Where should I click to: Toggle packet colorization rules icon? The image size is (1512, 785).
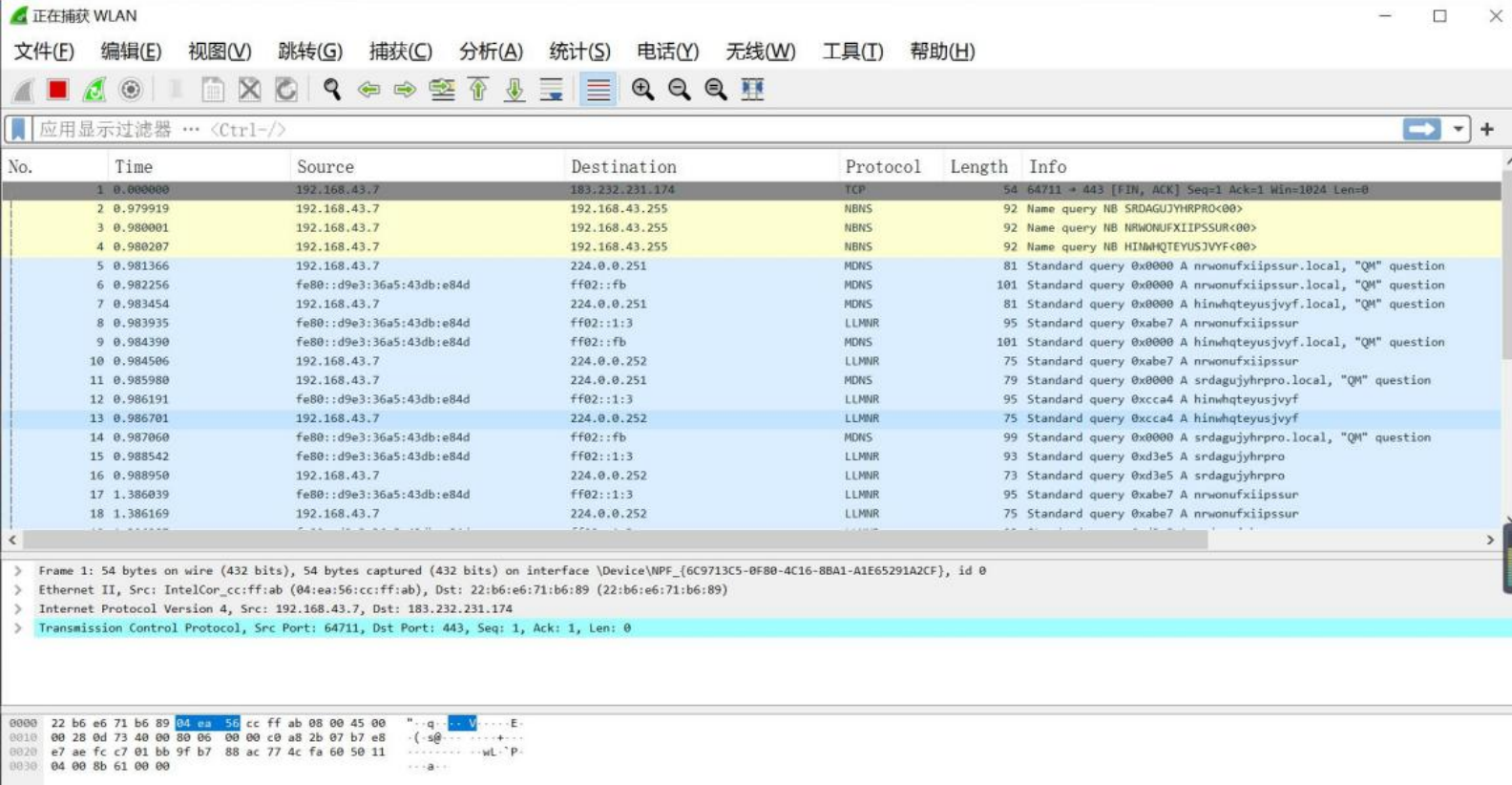click(x=598, y=90)
